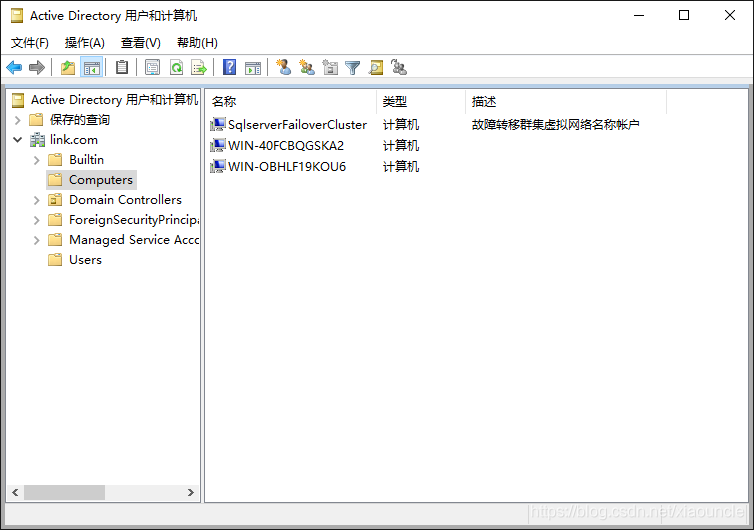This screenshot has width=754, height=530.
Task: Create a new organizational unit toolbar icon
Action: click(x=330, y=67)
